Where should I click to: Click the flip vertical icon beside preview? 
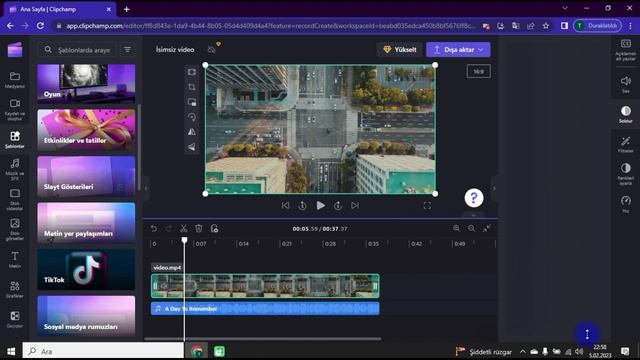[x=192, y=147]
